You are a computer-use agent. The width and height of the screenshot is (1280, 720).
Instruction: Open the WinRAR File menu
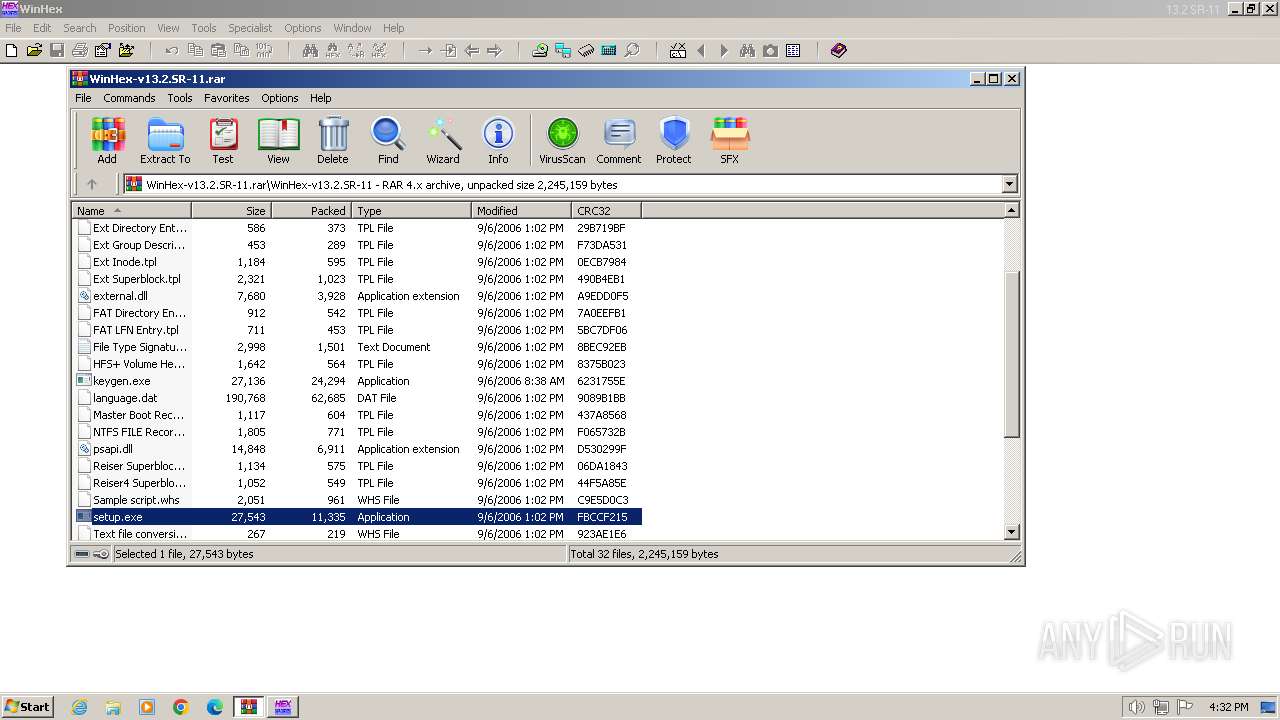point(83,98)
